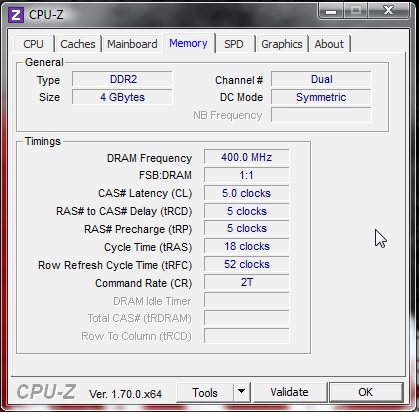Screen dimensions: 419x412
Task: Minimize the CPU-Z window
Action: [x=331, y=11]
